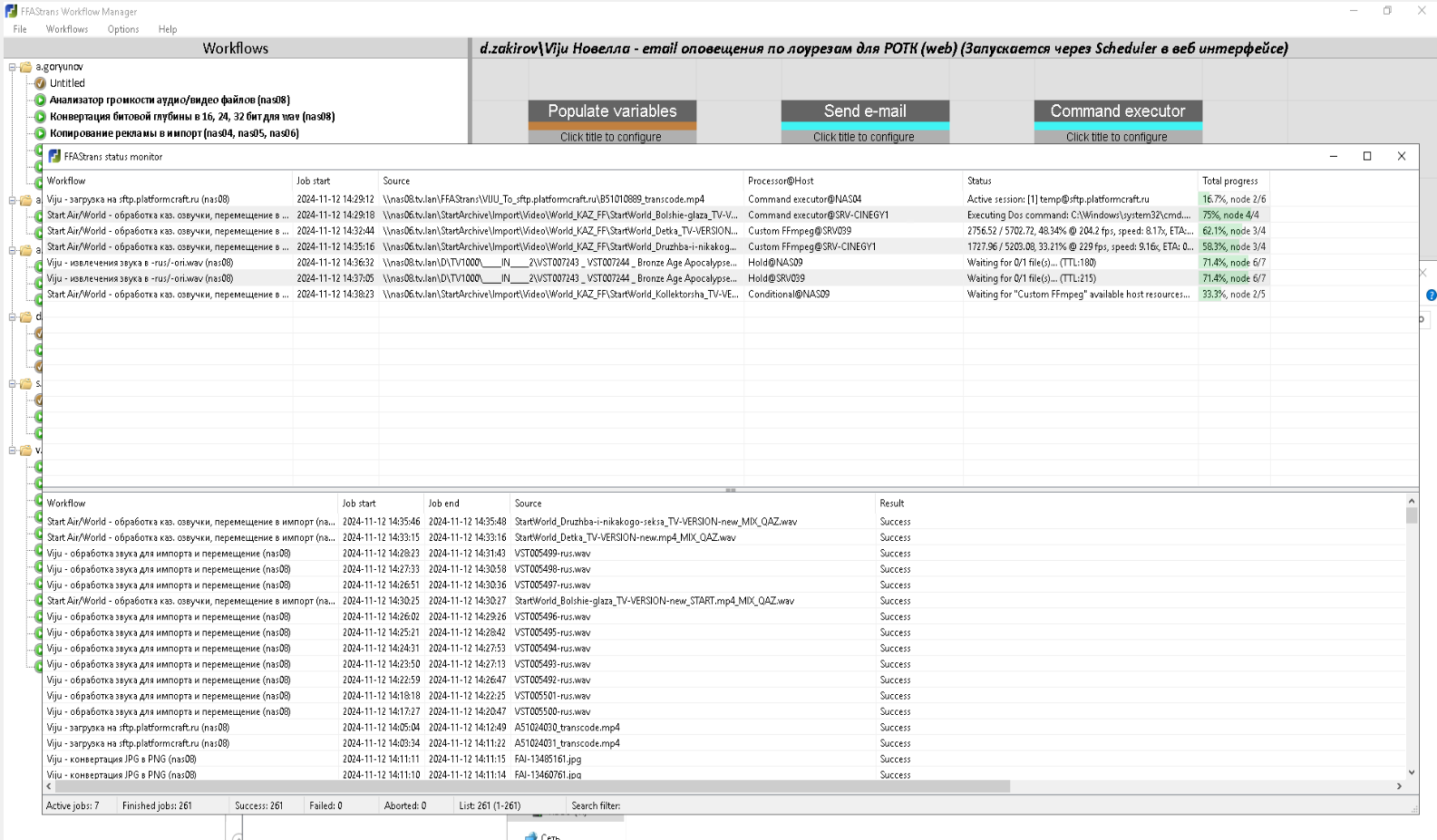Click the horizontal scrollbar thumb in history list
The height and width of the screenshot is (840, 1437).
pyautogui.click(x=532, y=787)
